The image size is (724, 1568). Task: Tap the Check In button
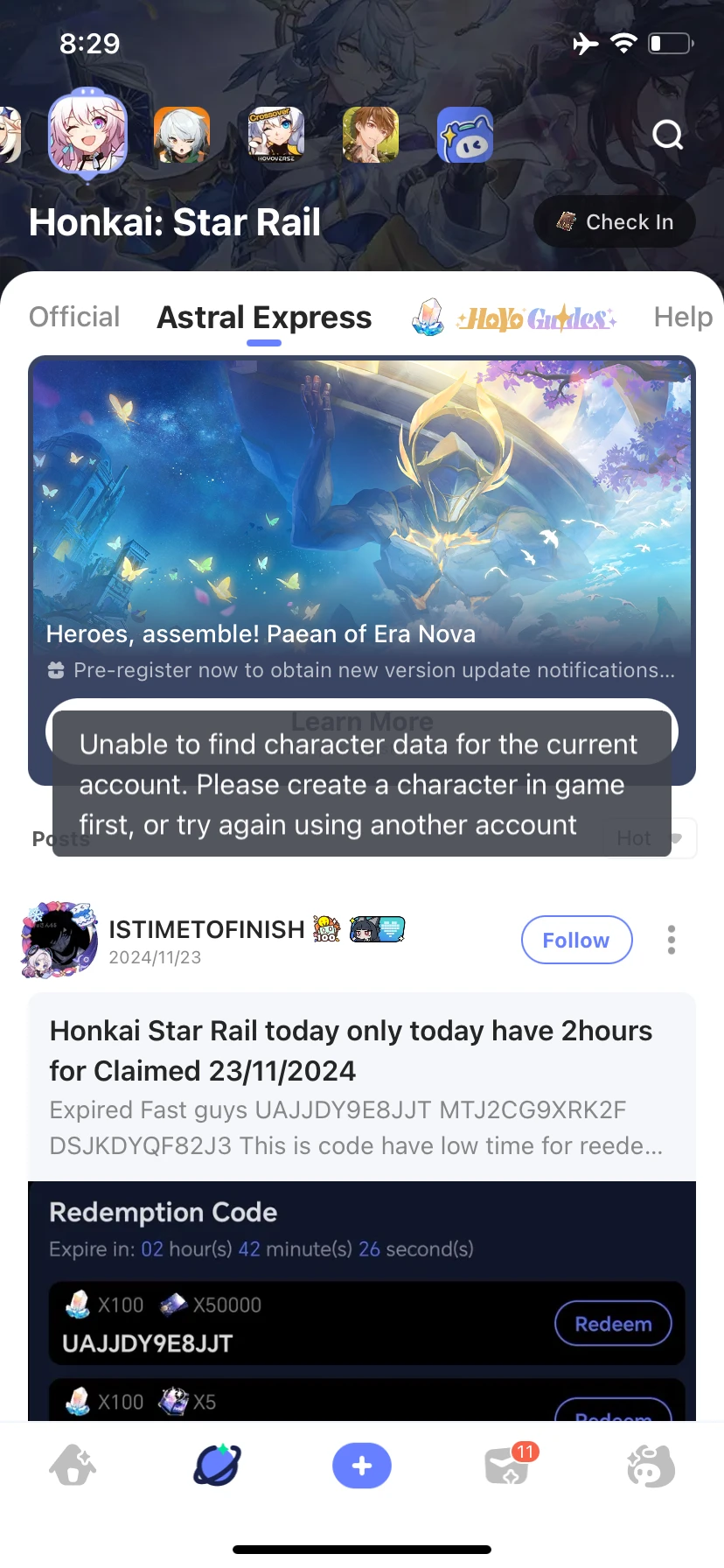tap(615, 221)
